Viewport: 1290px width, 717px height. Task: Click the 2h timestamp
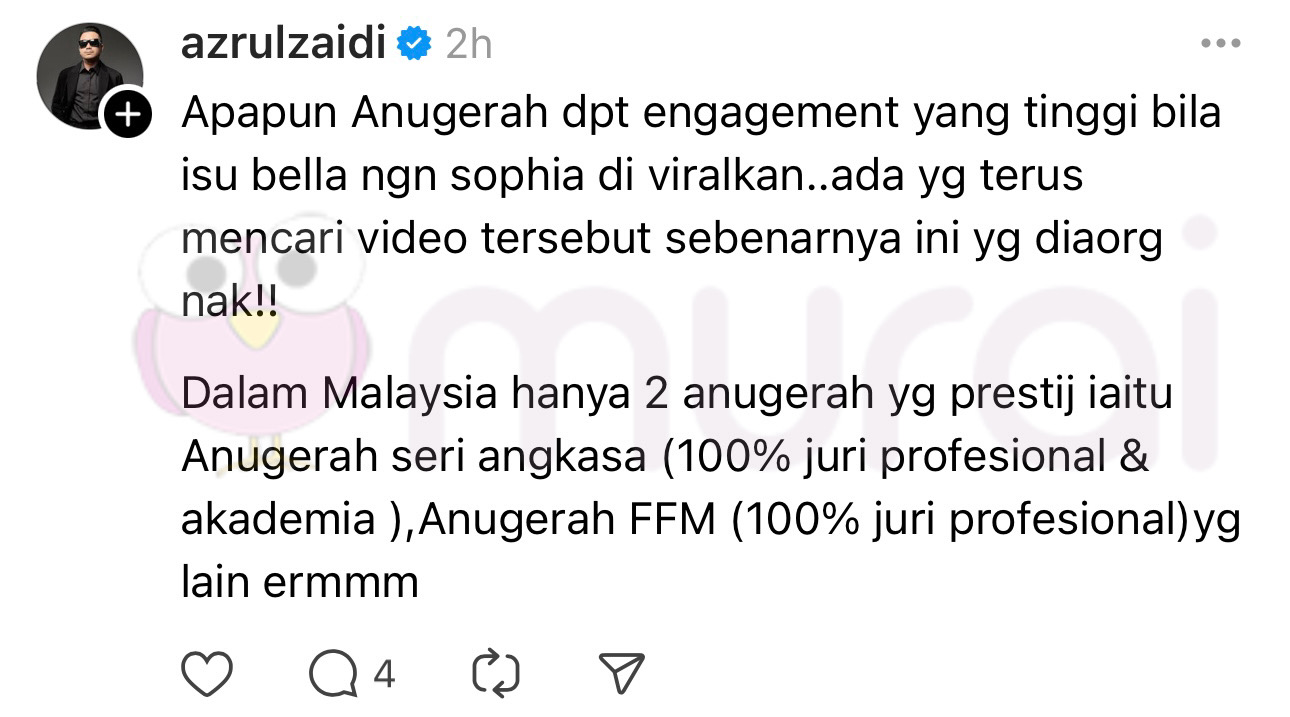(468, 45)
